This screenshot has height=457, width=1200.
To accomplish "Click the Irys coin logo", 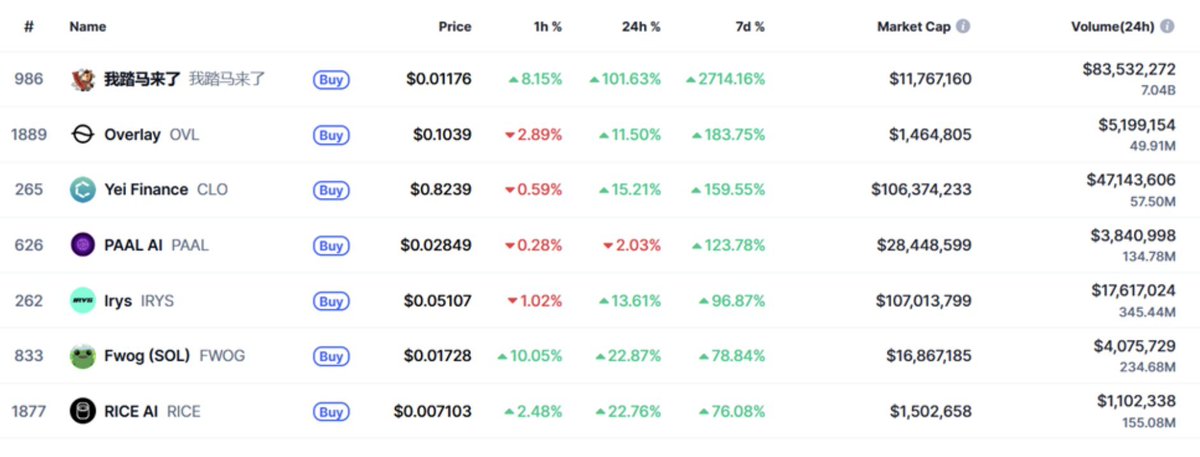I will click(83, 300).
